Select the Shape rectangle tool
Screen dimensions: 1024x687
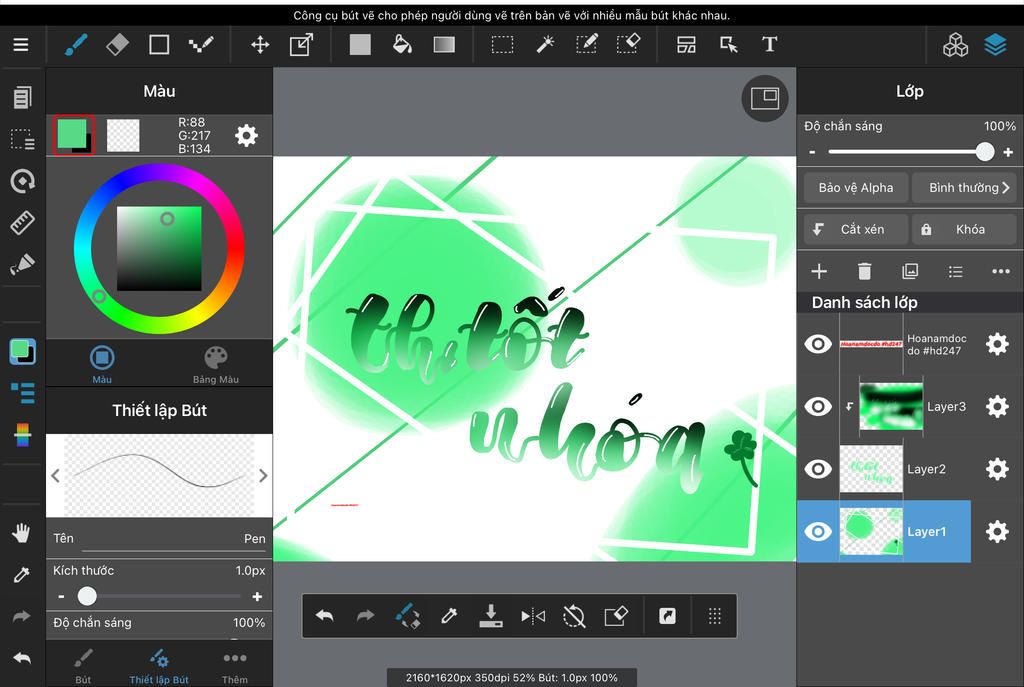(159, 44)
